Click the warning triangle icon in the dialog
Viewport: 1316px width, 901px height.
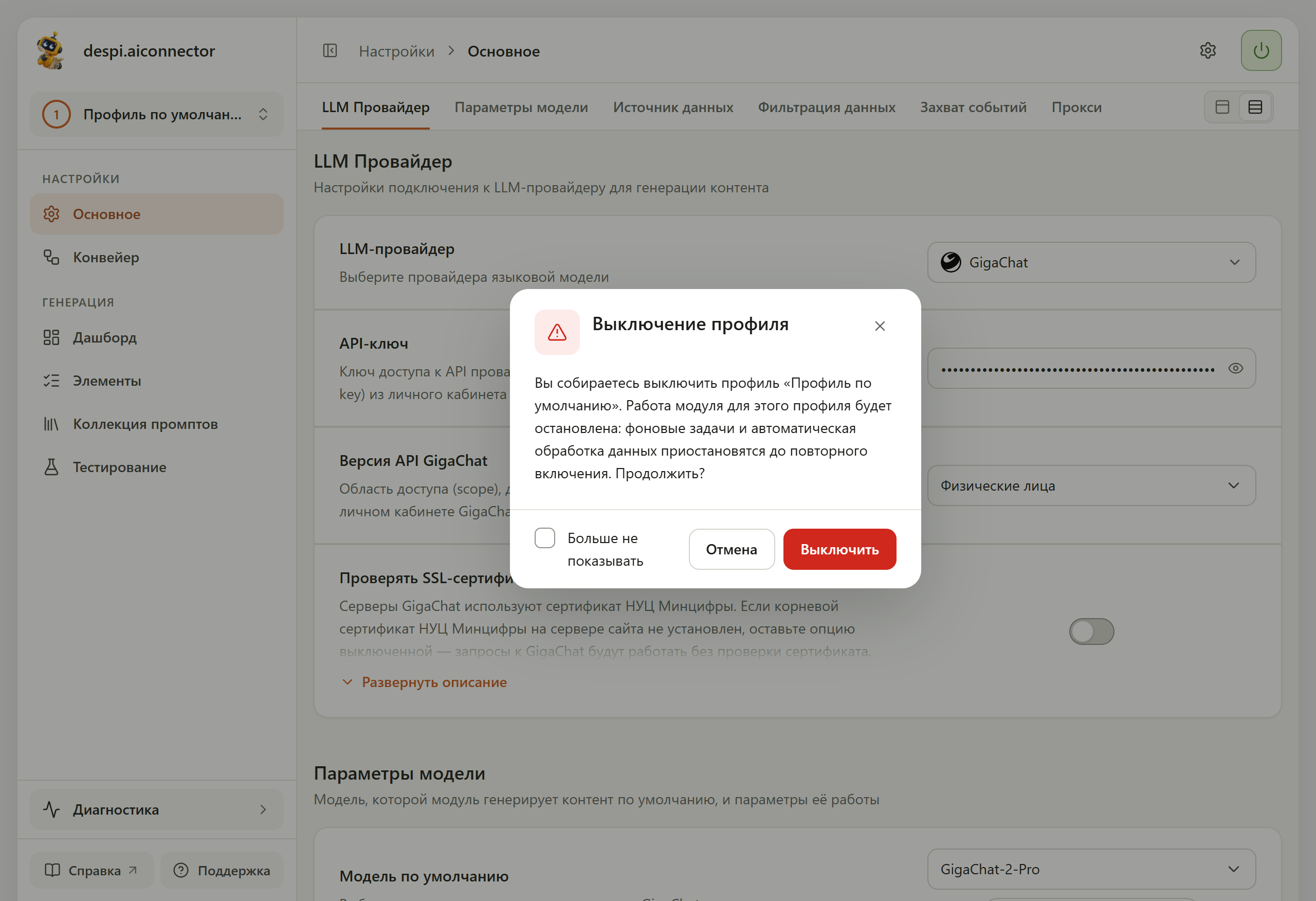557,332
